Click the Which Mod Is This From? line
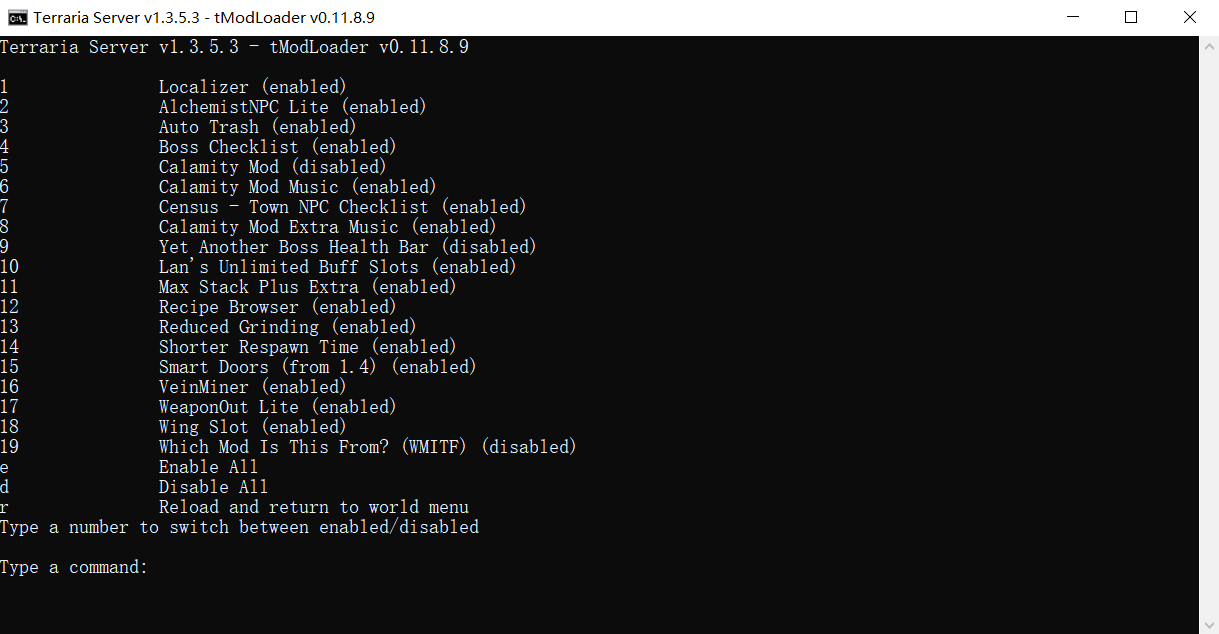This screenshot has height=634, width=1219. 367,447
